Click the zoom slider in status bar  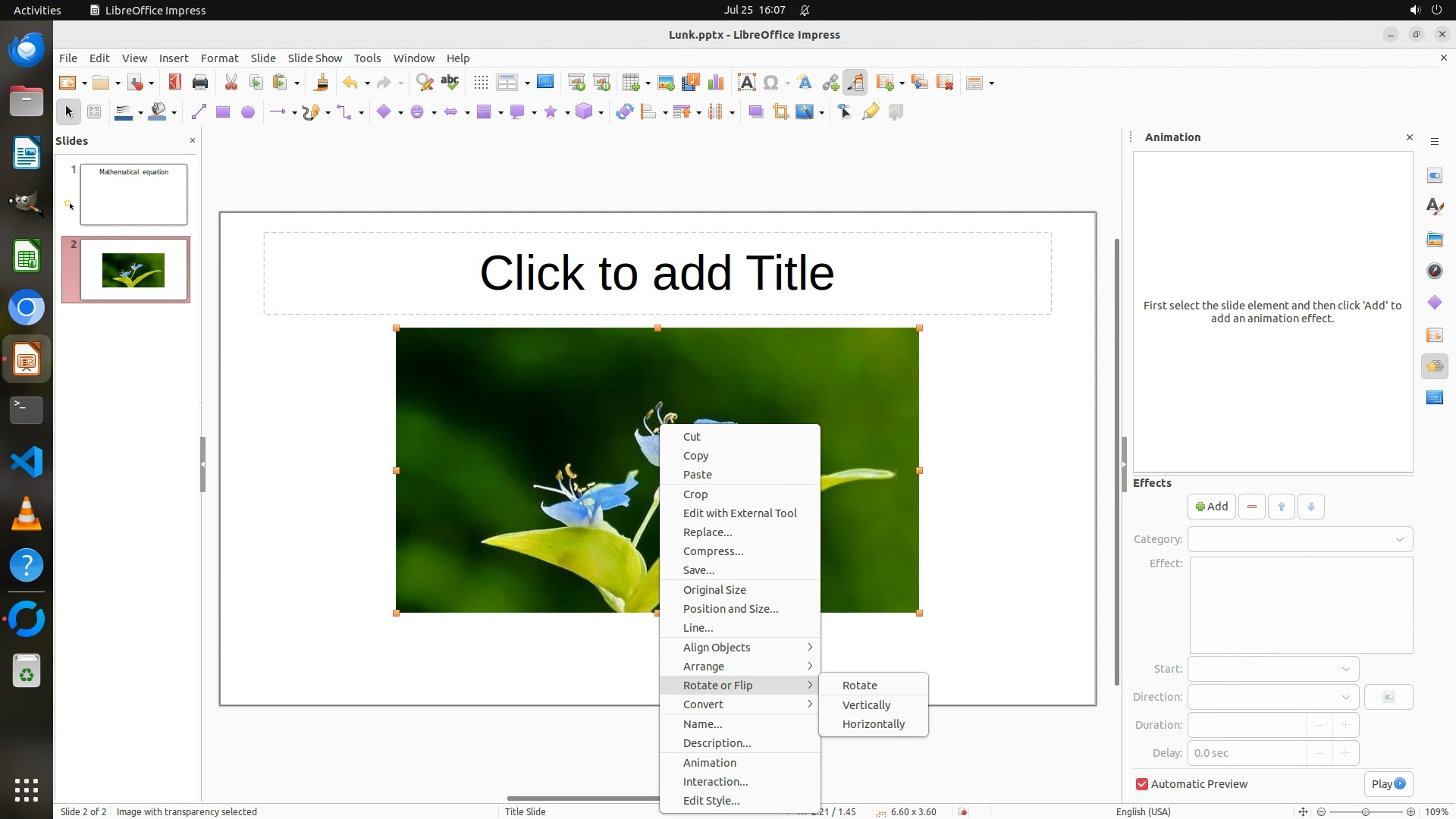coord(1365,811)
